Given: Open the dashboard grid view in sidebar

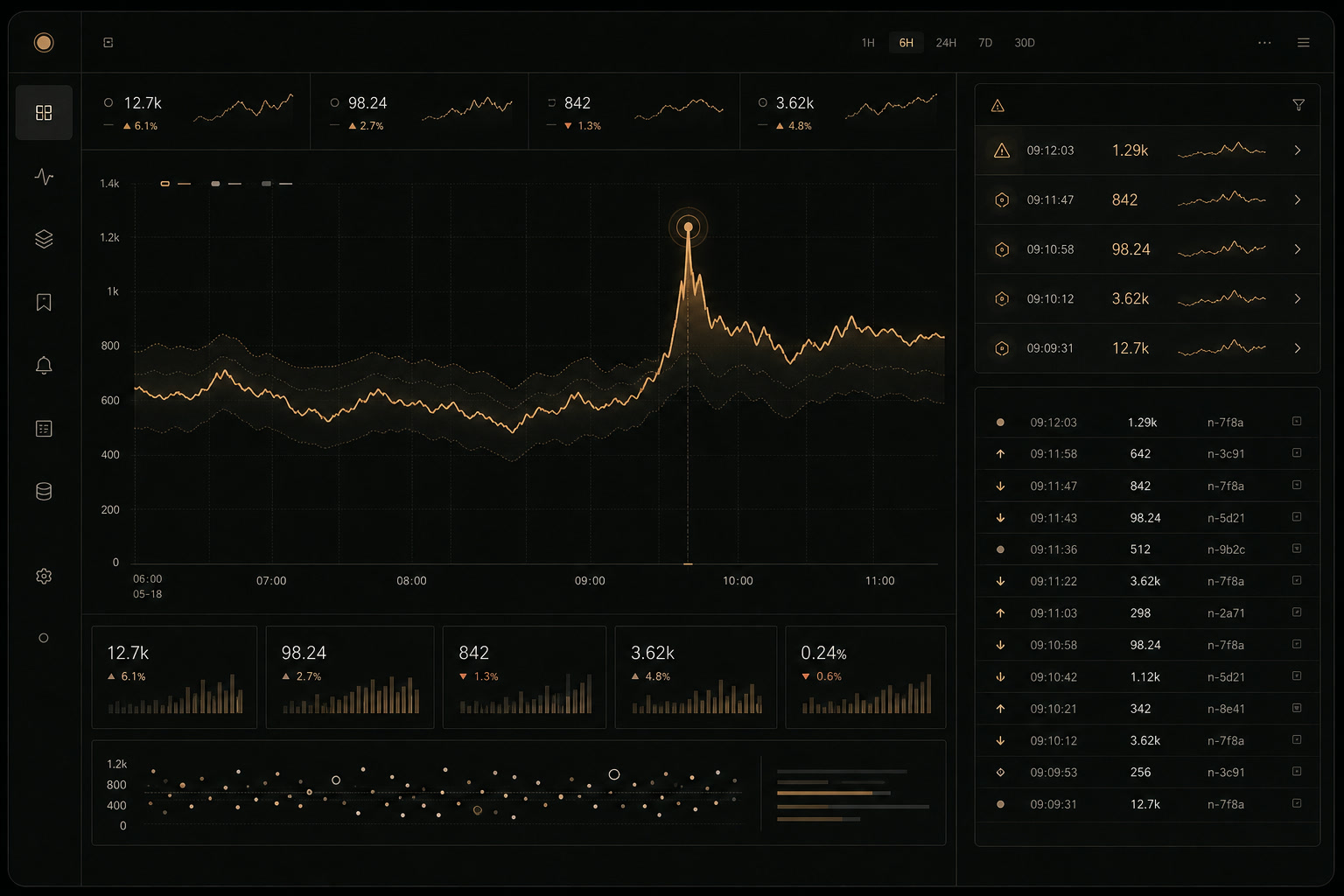Looking at the screenshot, I should click(x=44, y=113).
